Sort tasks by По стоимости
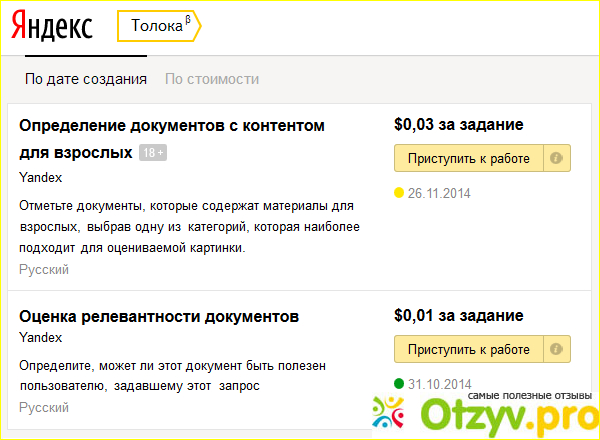 [211, 79]
